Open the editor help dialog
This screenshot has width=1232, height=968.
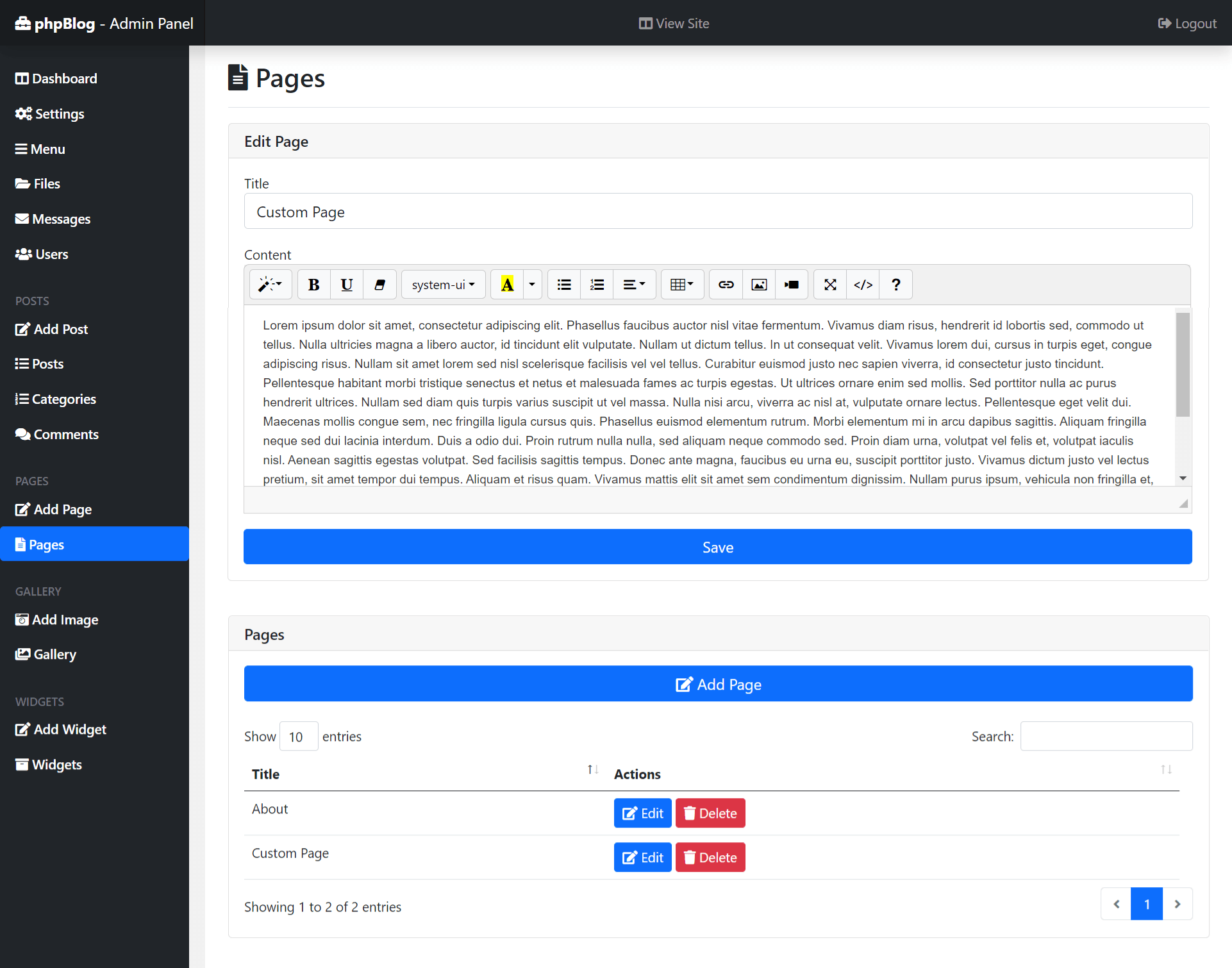(895, 284)
